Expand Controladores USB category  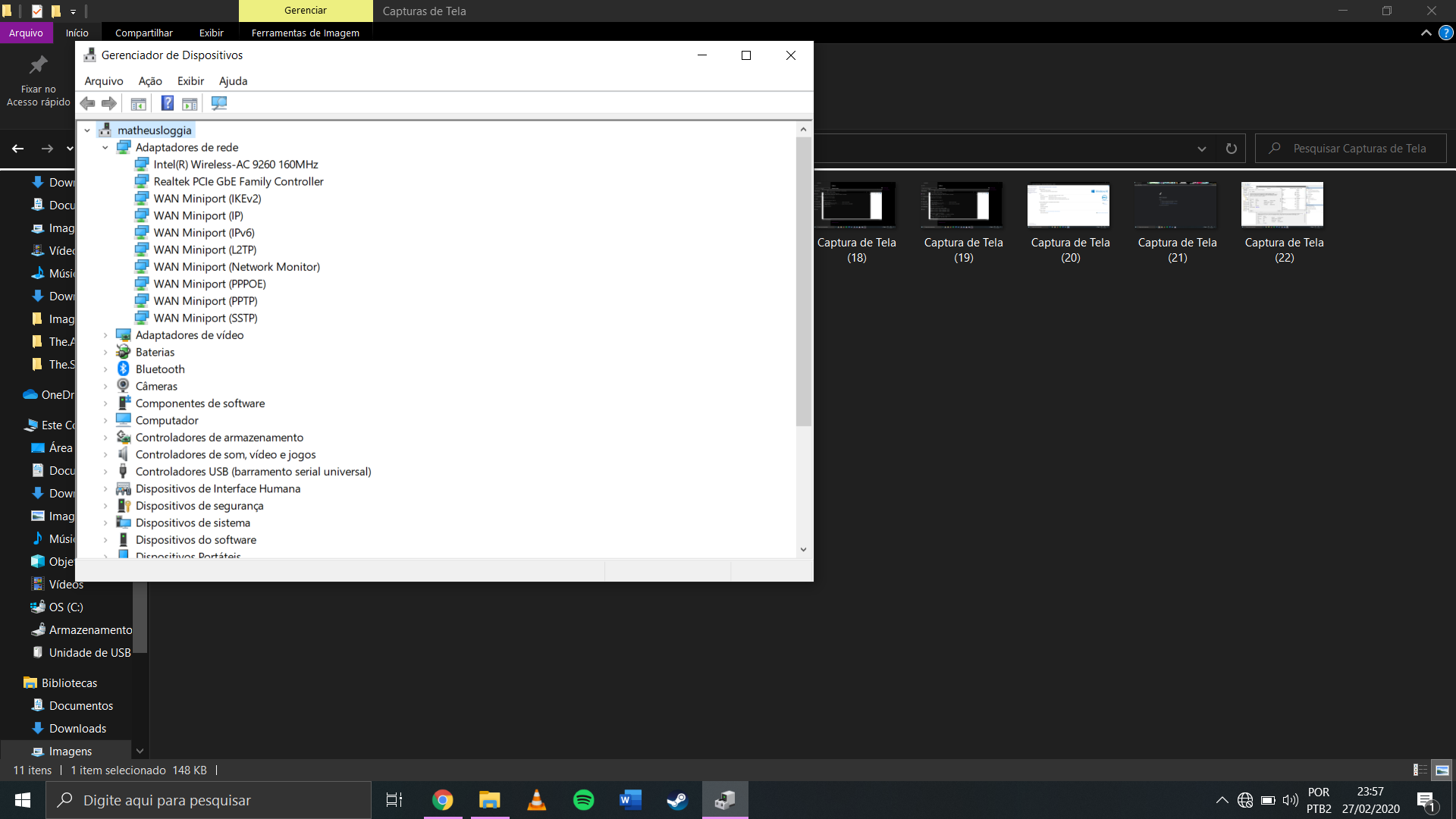click(105, 472)
